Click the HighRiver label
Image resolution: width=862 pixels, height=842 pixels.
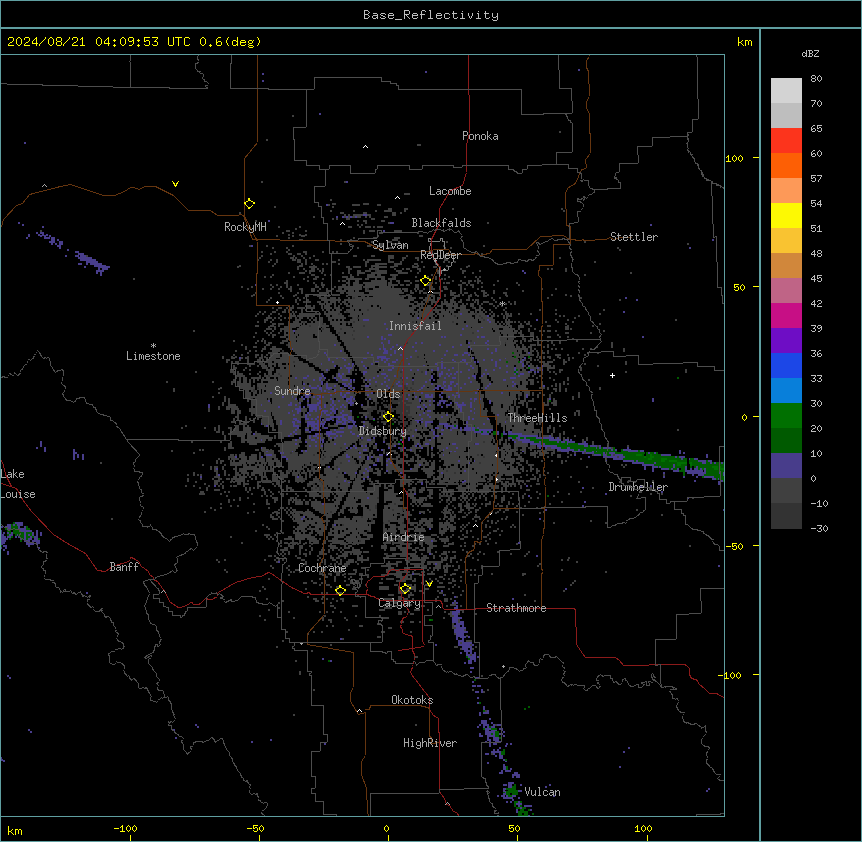430,743
